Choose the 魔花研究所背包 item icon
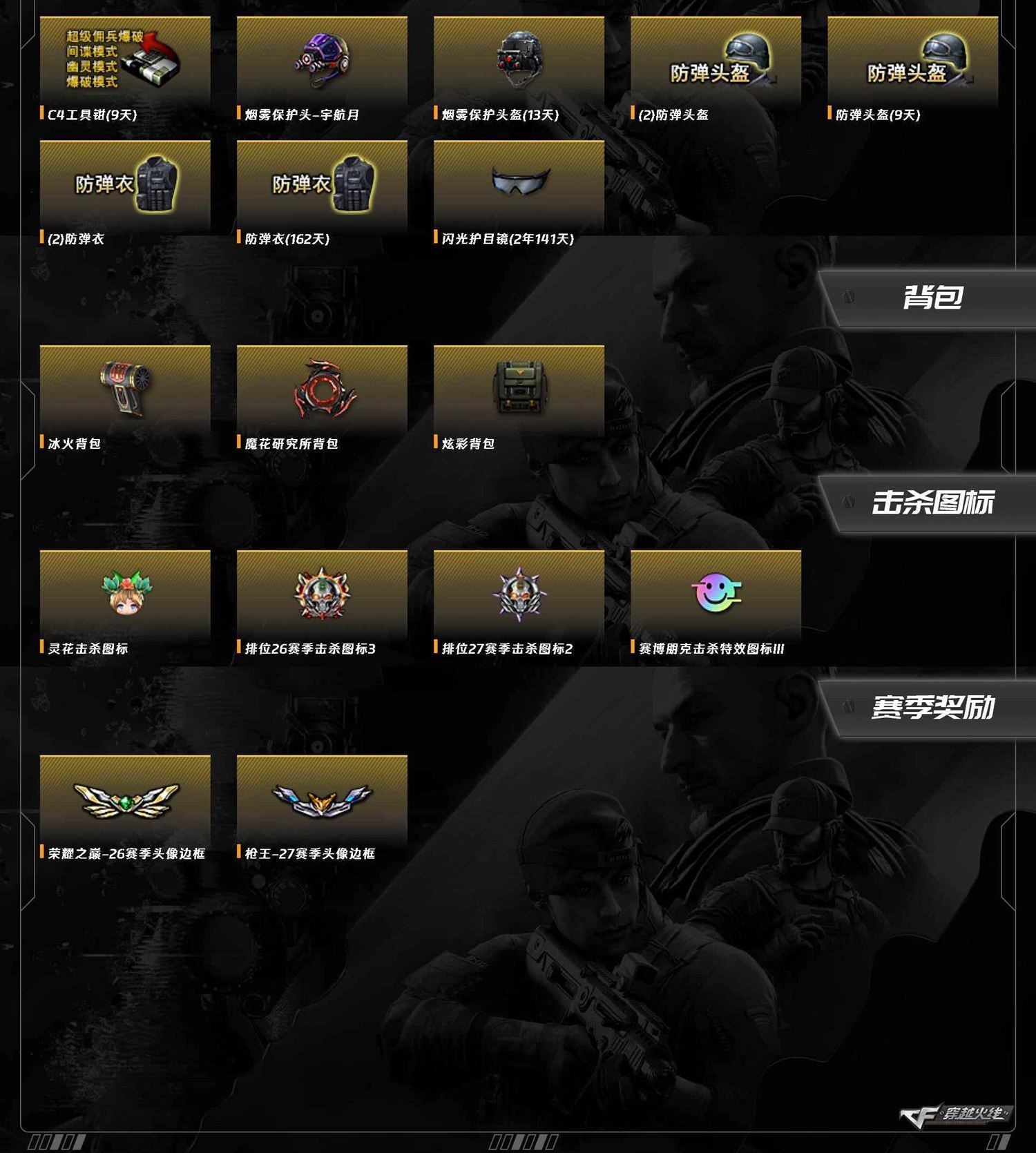The height and width of the screenshot is (1153, 1036). coord(322,389)
